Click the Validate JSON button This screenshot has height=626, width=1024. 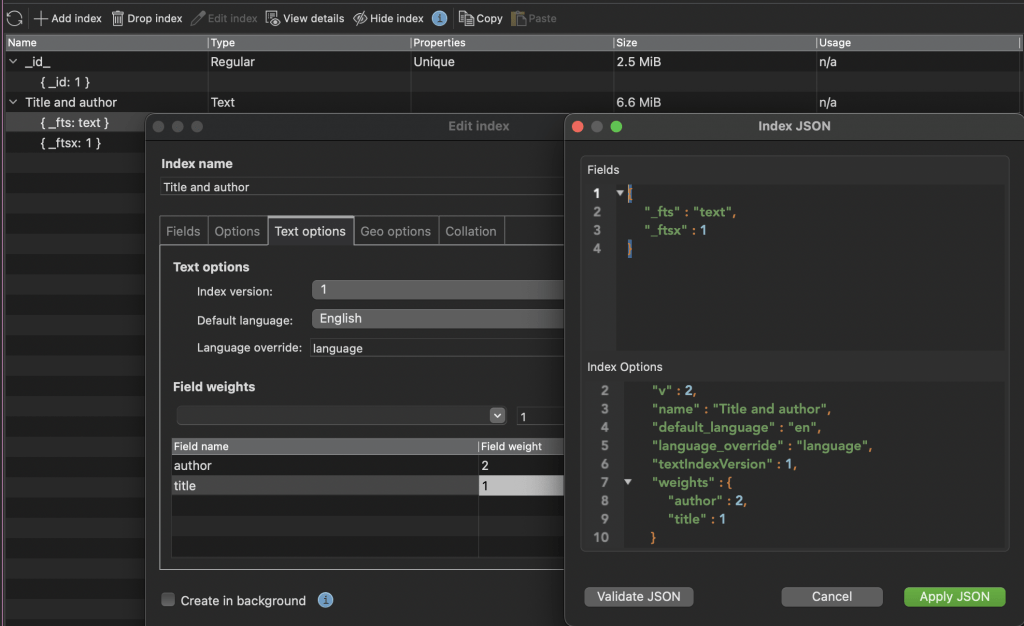tap(638, 596)
